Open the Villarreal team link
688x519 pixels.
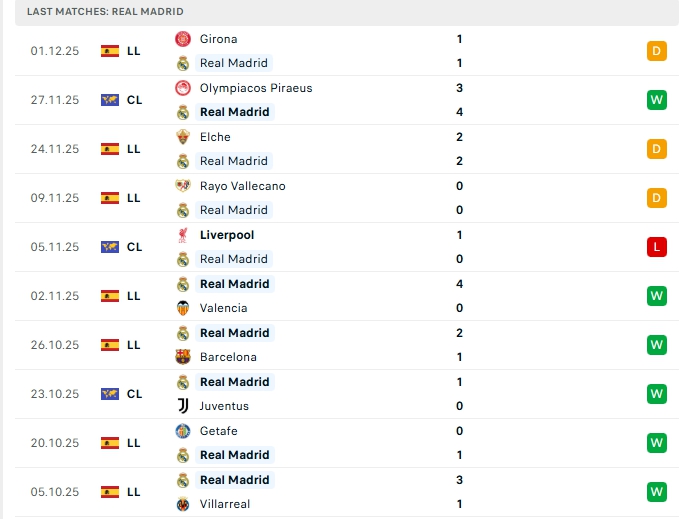tap(225, 504)
